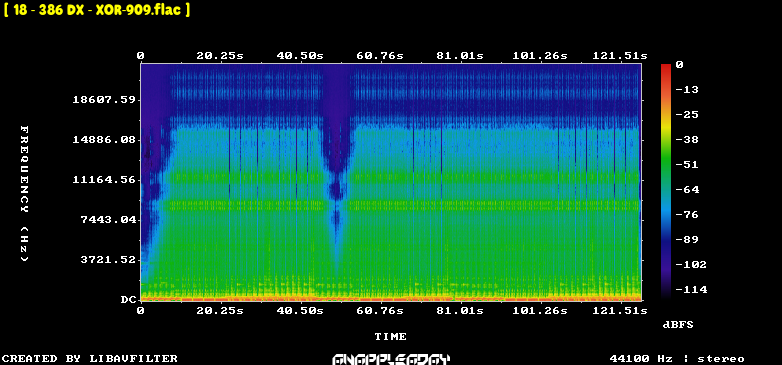The image size is (782, 365).
Task: Click the 121.51s marker on bottom time axis
Action: [x=620, y=311]
